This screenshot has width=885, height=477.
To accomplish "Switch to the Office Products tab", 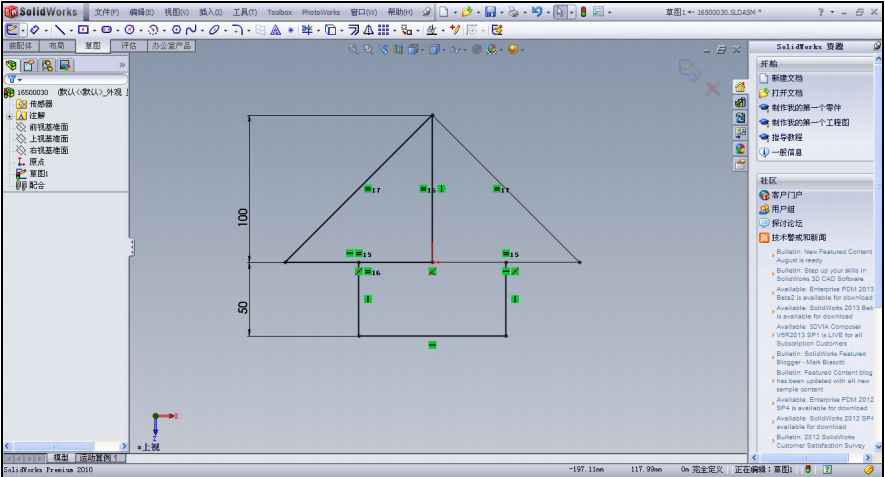I will tap(171, 46).
